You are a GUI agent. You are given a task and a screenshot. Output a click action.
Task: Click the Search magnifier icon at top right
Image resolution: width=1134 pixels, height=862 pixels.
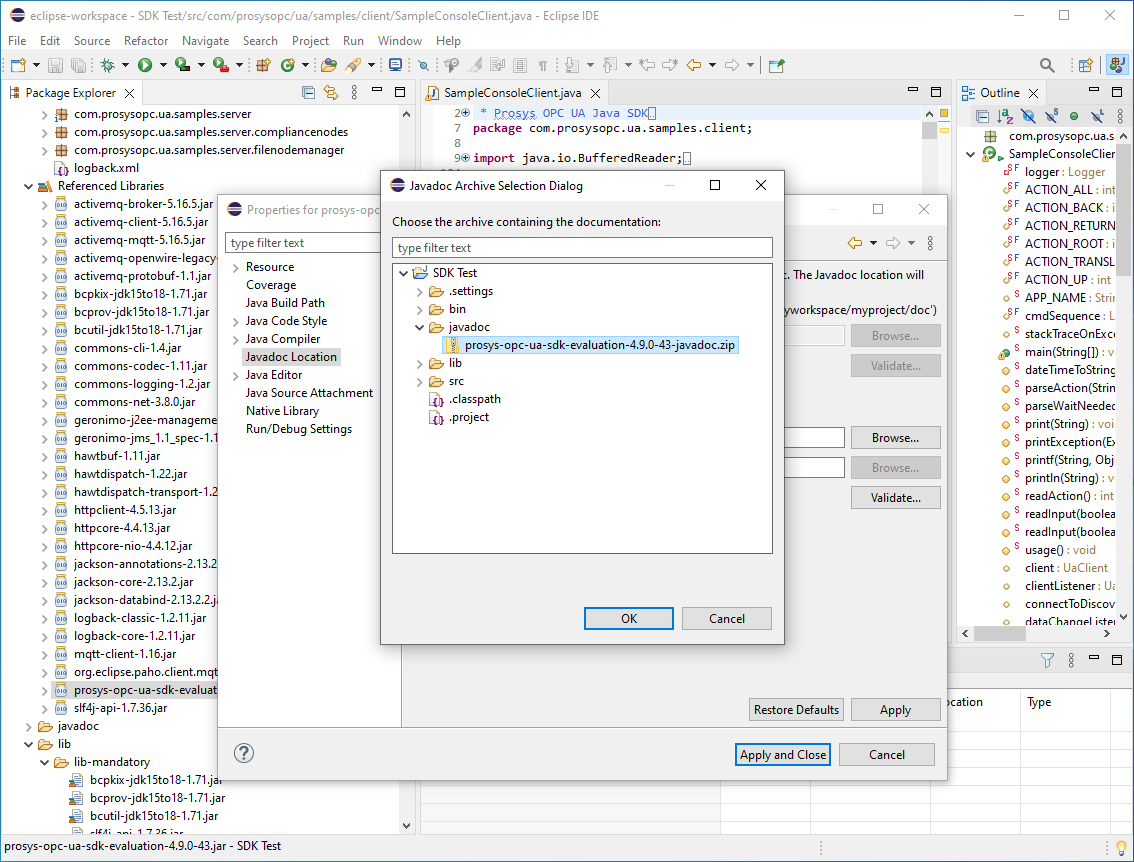pos(1047,65)
